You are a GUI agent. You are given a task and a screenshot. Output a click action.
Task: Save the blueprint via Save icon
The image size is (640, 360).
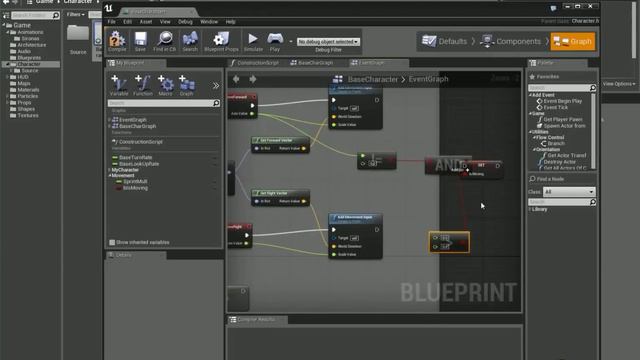point(140,41)
